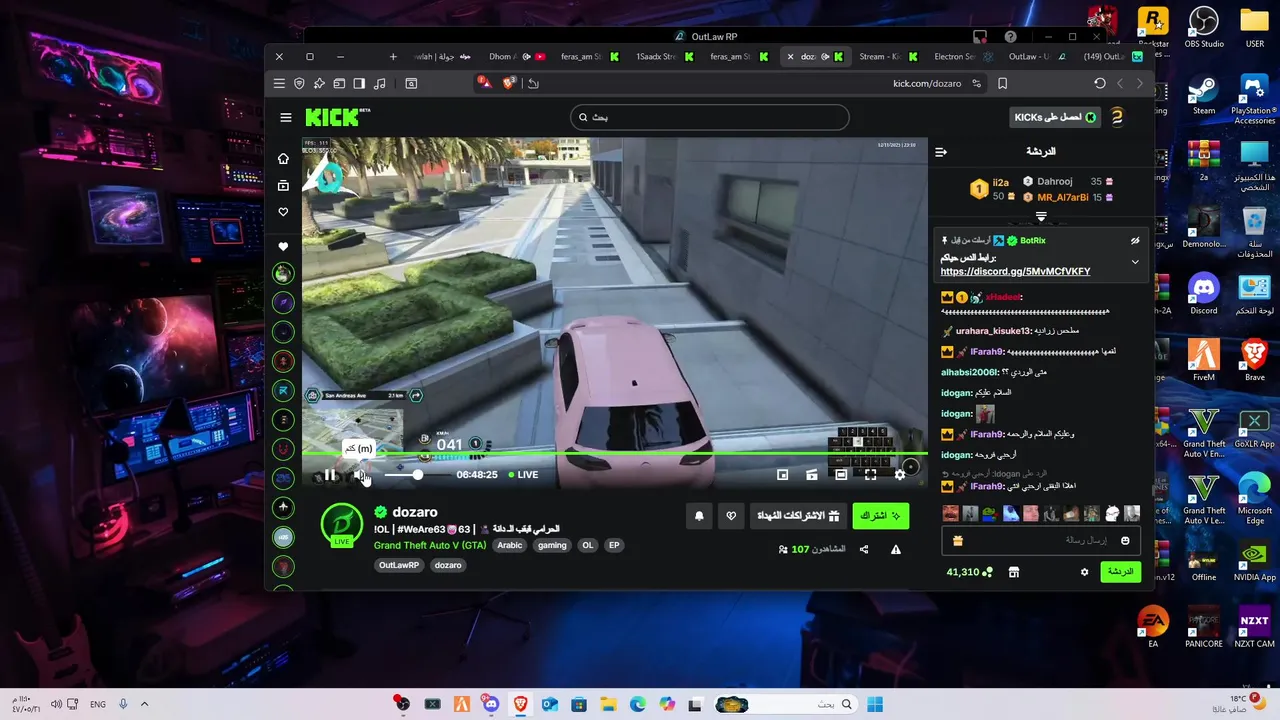Switch to Stream - Kick browser tab
The width and height of the screenshot is (1280, 720).
pyautogui.click(x=887, y=57)
